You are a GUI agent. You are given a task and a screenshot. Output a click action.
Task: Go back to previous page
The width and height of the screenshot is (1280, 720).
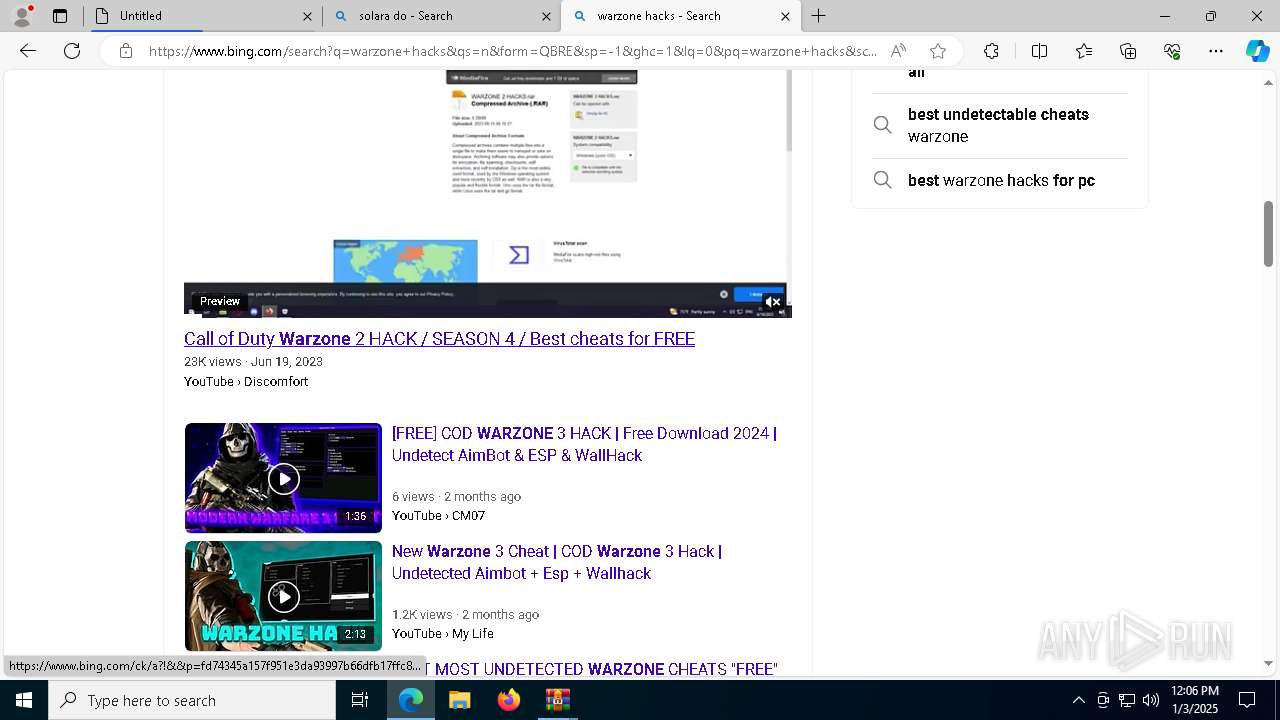(28, 51)
